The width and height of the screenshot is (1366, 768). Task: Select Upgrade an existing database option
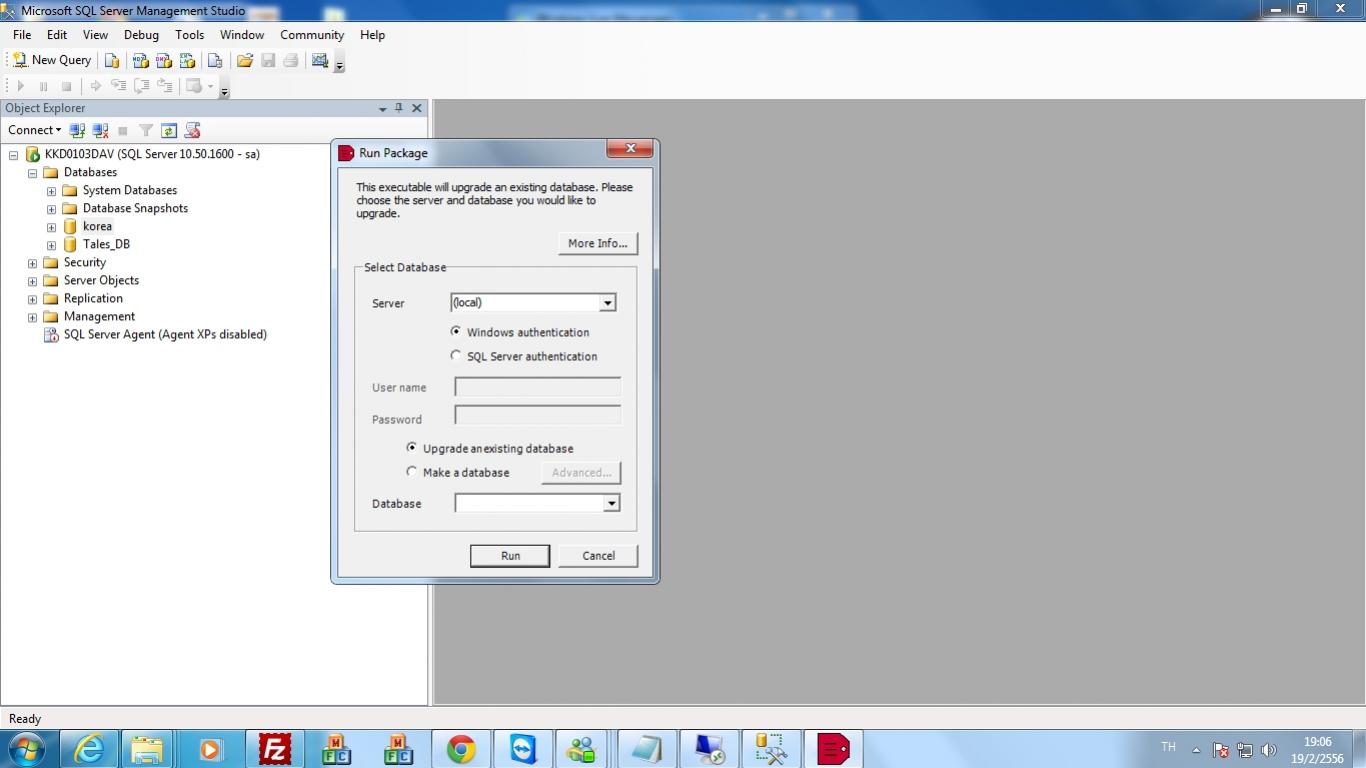coord(412,447)
